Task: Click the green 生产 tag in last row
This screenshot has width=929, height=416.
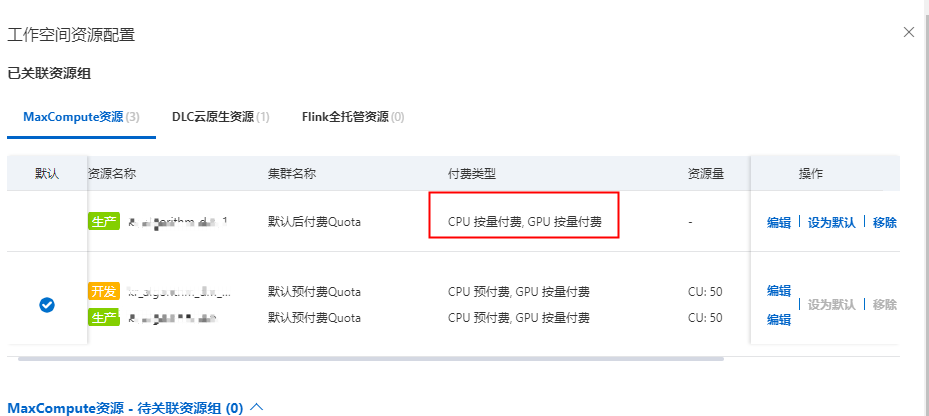Action: 104,318
